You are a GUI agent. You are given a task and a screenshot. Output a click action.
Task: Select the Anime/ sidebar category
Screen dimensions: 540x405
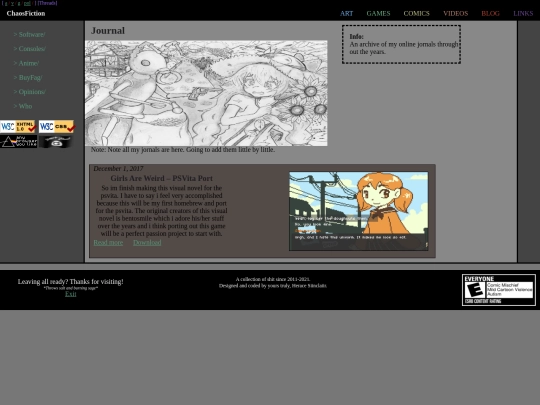[26, 63]
